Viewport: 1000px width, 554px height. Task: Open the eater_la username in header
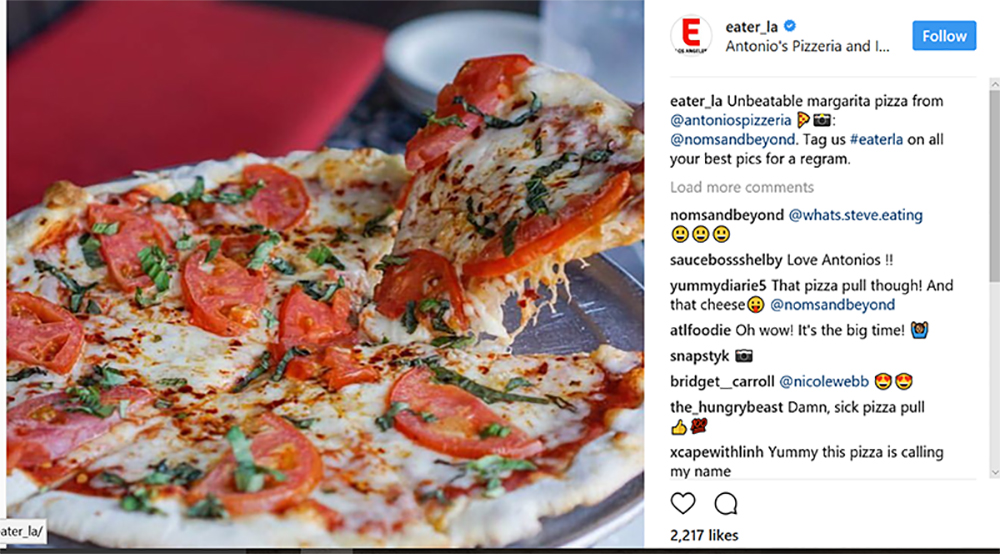click(x=751, y=27)
